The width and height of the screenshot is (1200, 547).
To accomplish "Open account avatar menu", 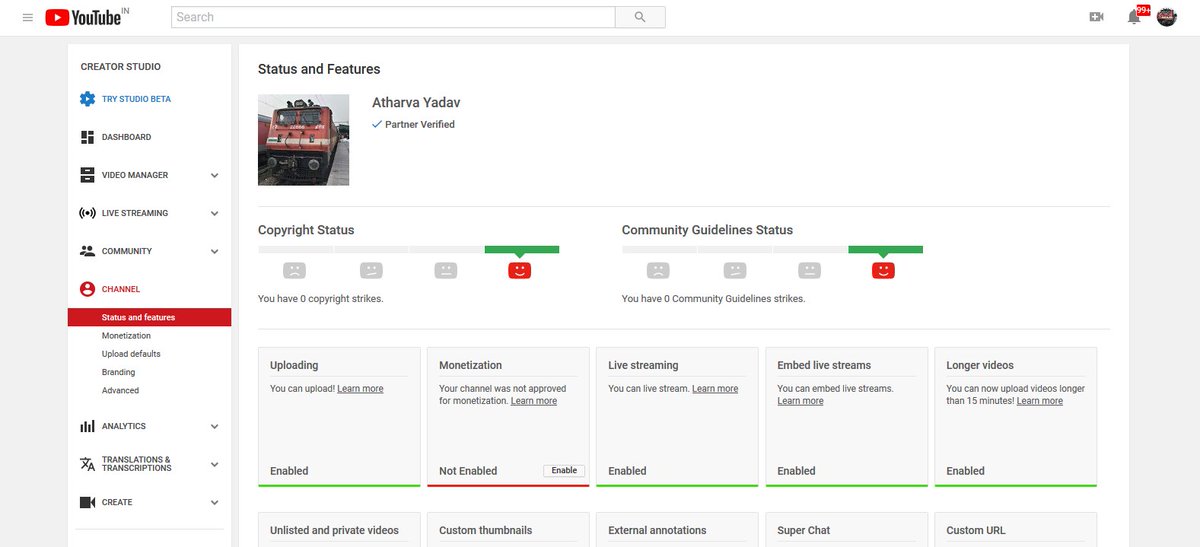I will [1167, 17].
